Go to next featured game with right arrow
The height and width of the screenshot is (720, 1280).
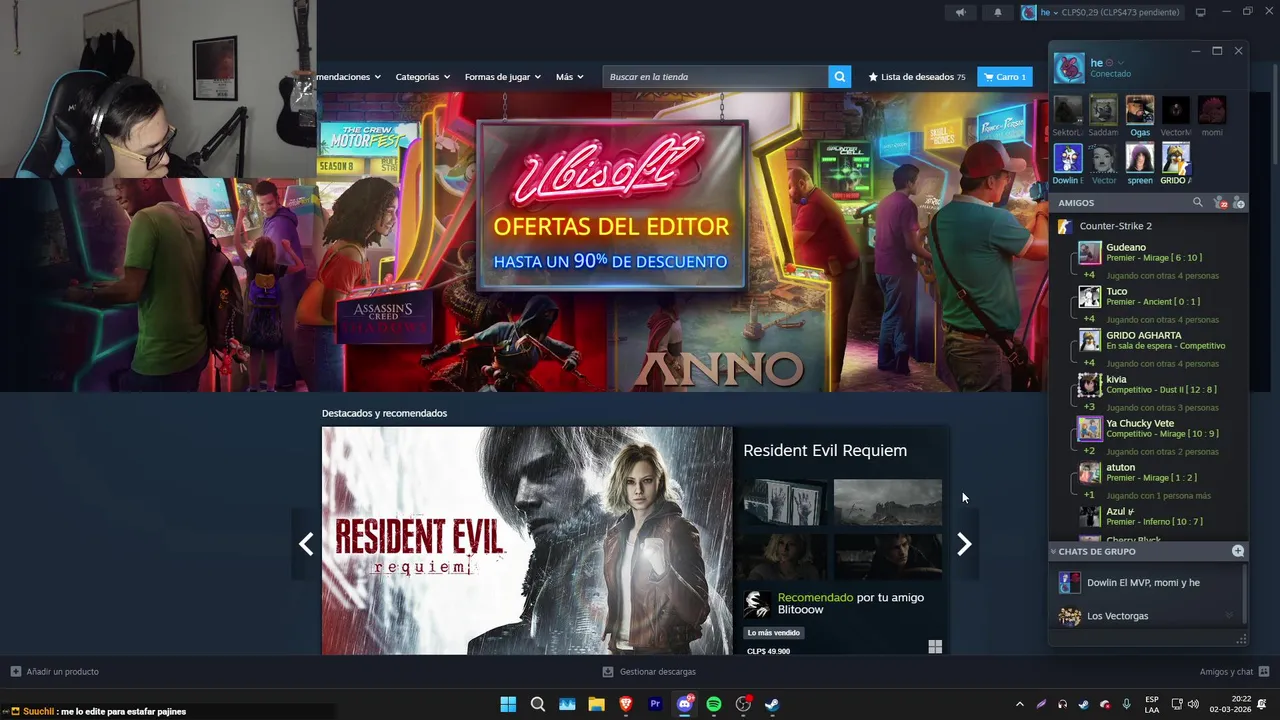coord(964,544)
